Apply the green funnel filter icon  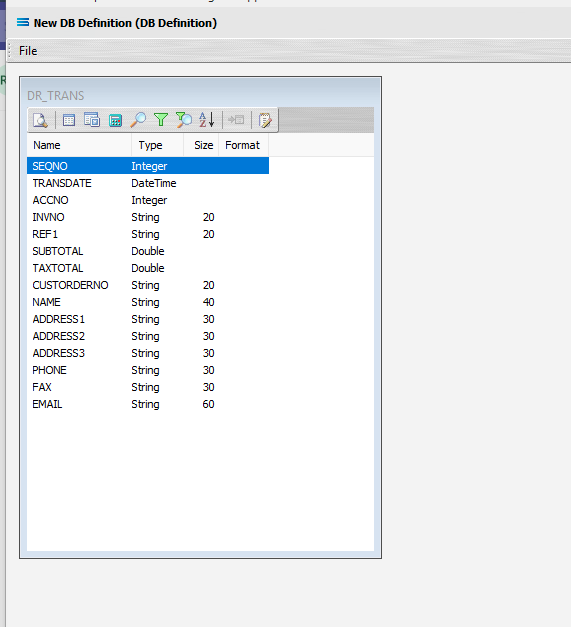161,120
